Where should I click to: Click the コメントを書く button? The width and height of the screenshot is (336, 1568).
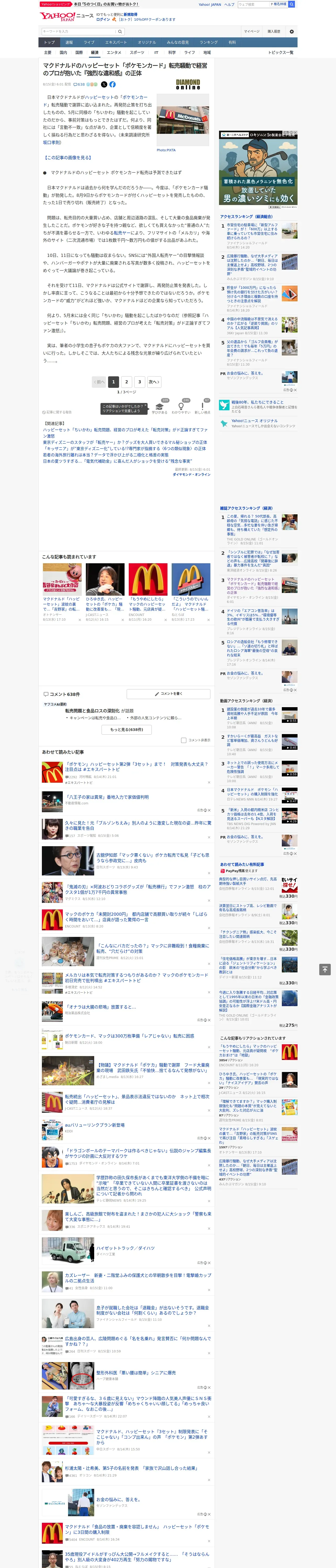168,693
